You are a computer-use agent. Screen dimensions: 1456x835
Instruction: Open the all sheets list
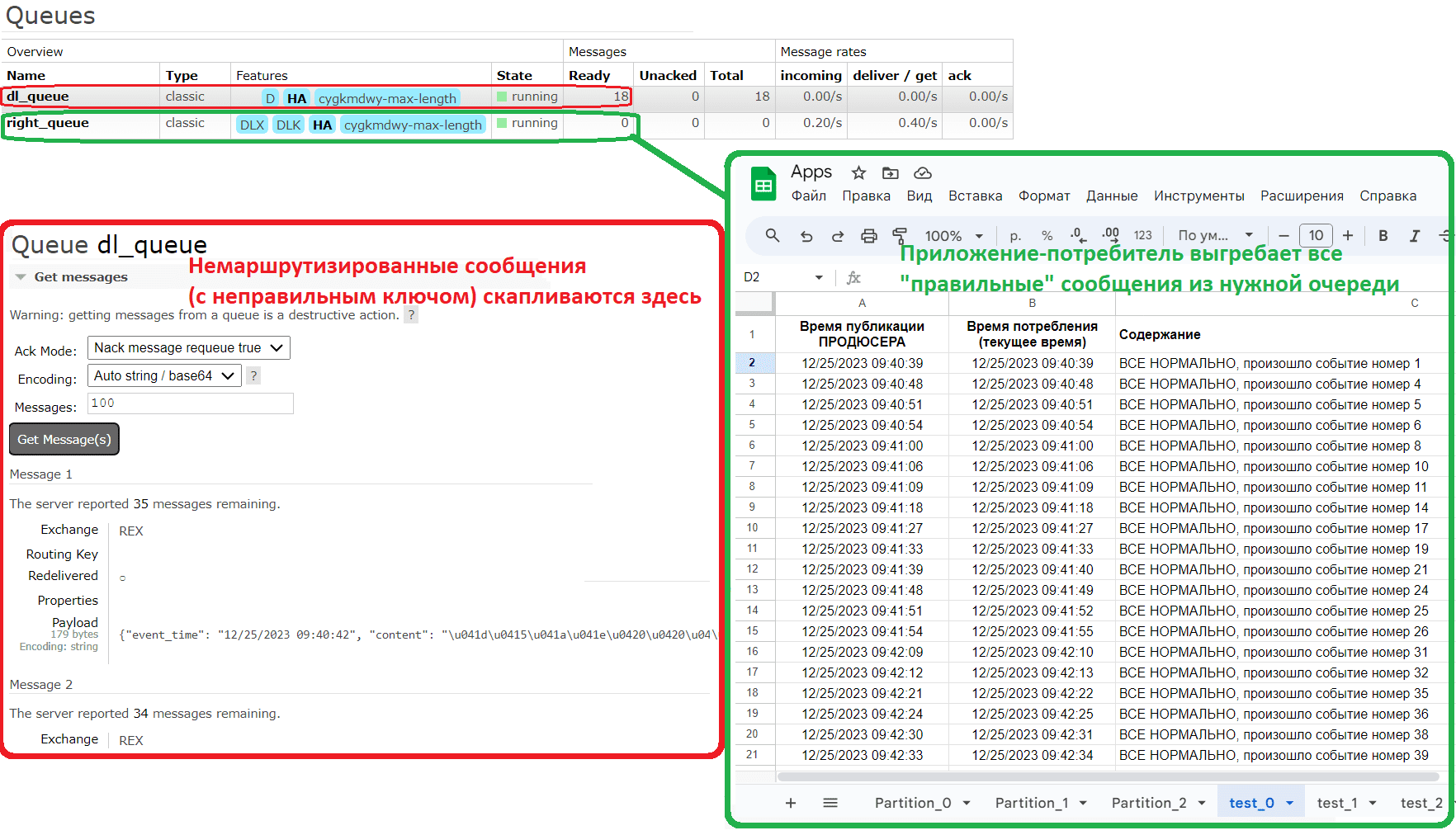point(830,803)
